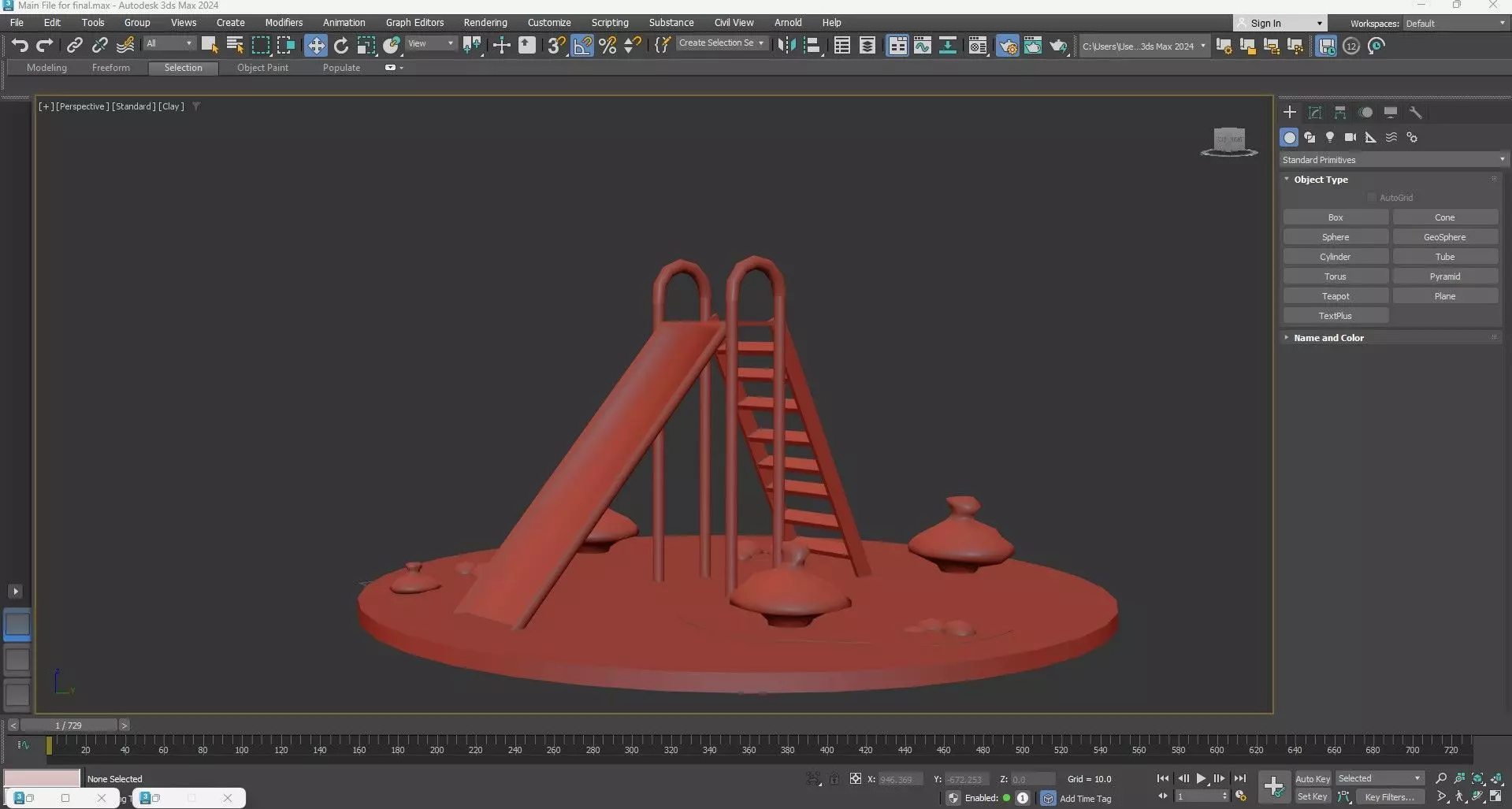Click Maximize Viewport Toggle icon

(x=1495, y=796)
